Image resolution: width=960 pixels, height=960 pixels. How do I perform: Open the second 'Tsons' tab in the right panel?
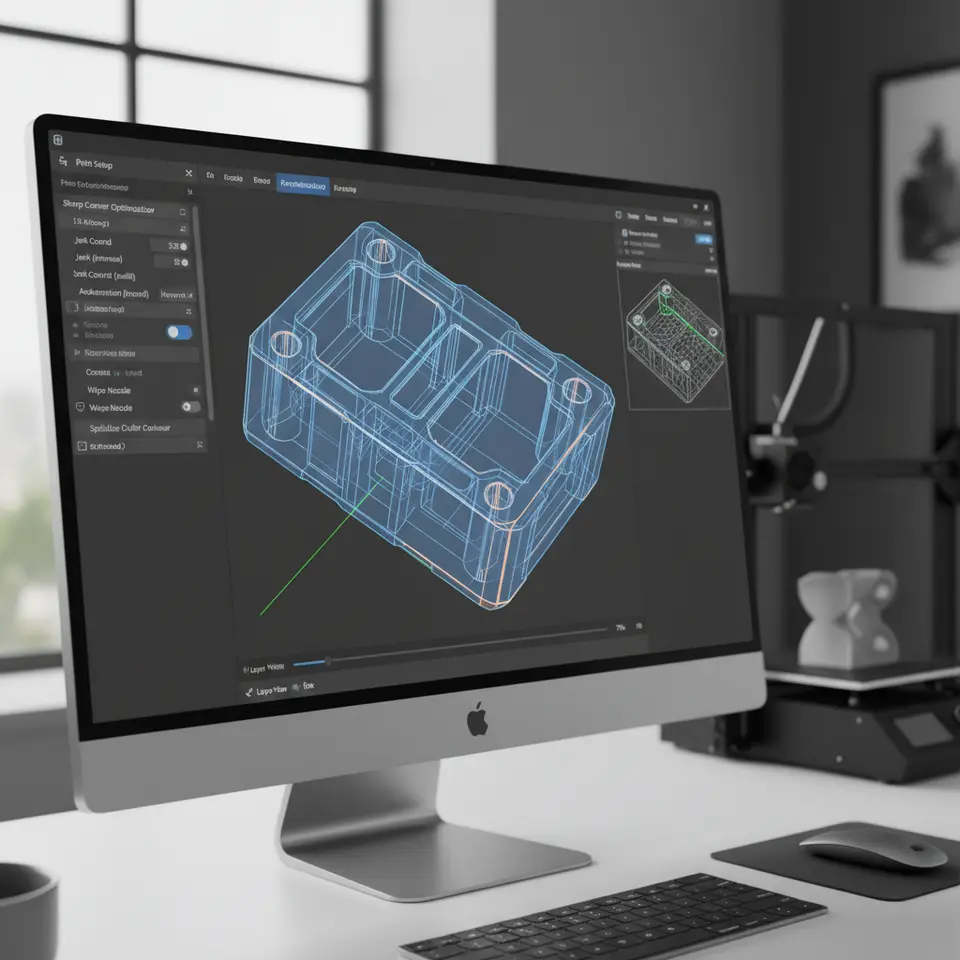(651, 218)
